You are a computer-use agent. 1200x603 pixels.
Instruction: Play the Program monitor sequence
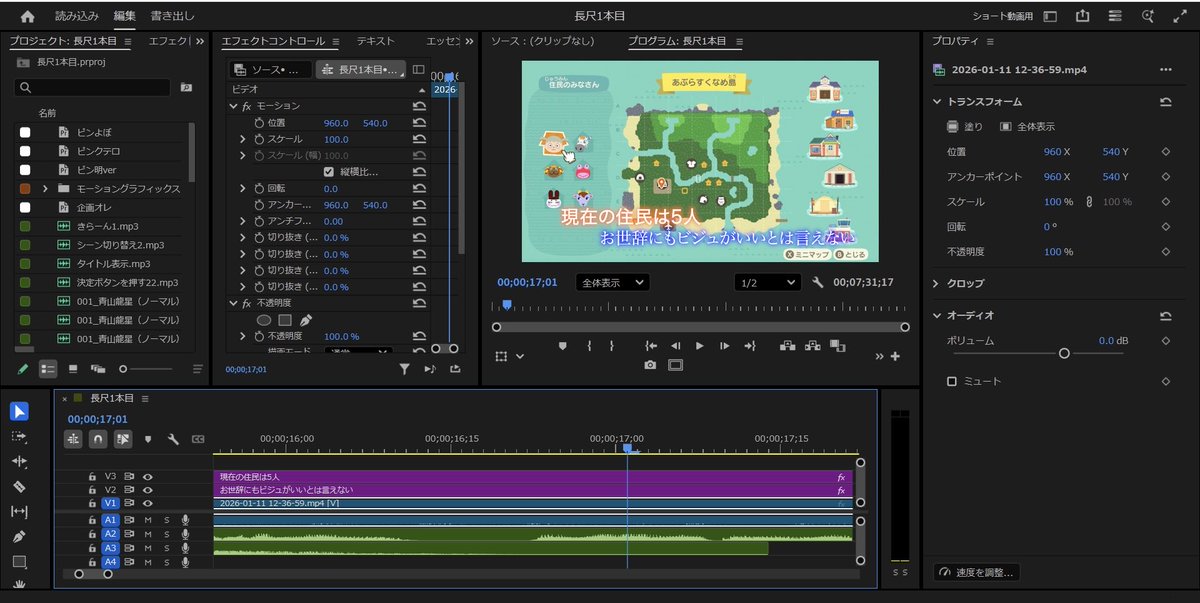(700, 346)
